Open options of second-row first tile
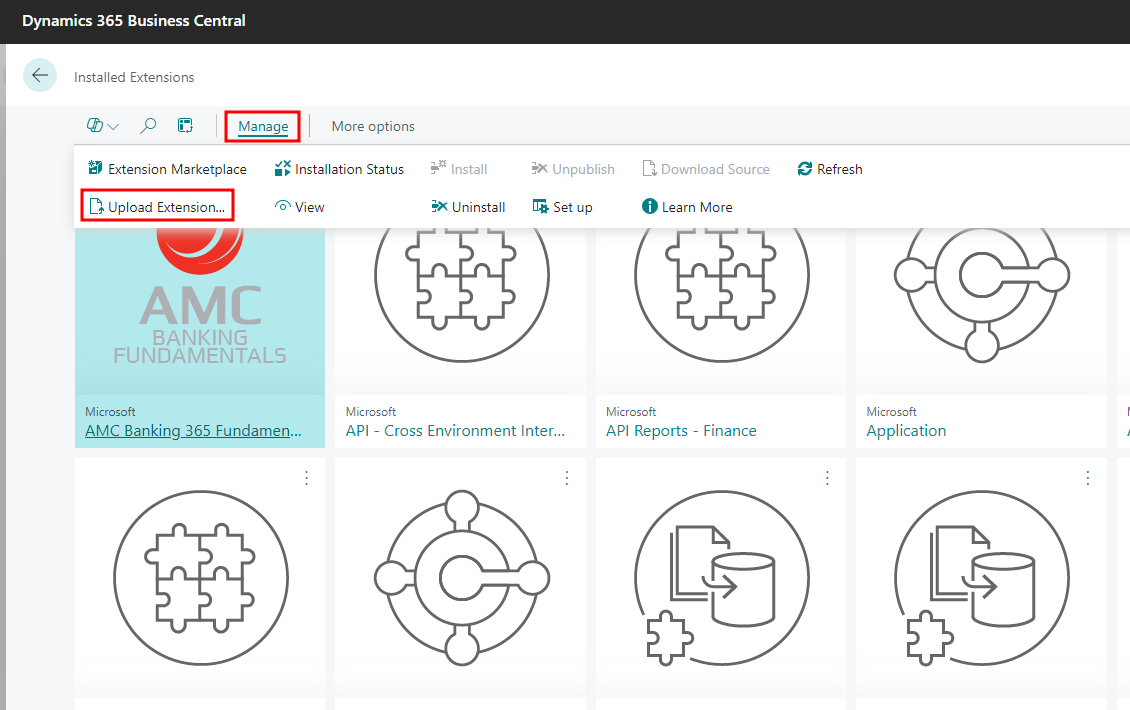The height and width of the screenshot is (710, 1130). [x=306, y=477]
